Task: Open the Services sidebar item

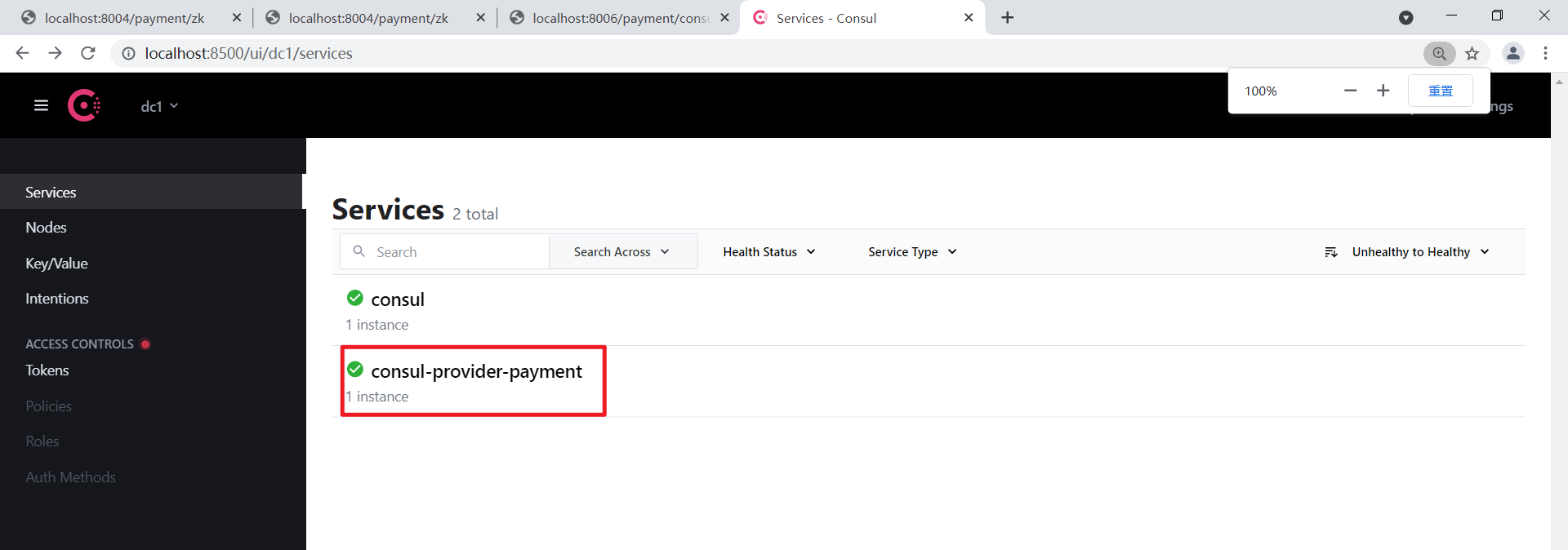Action: [x=151, y=192]
